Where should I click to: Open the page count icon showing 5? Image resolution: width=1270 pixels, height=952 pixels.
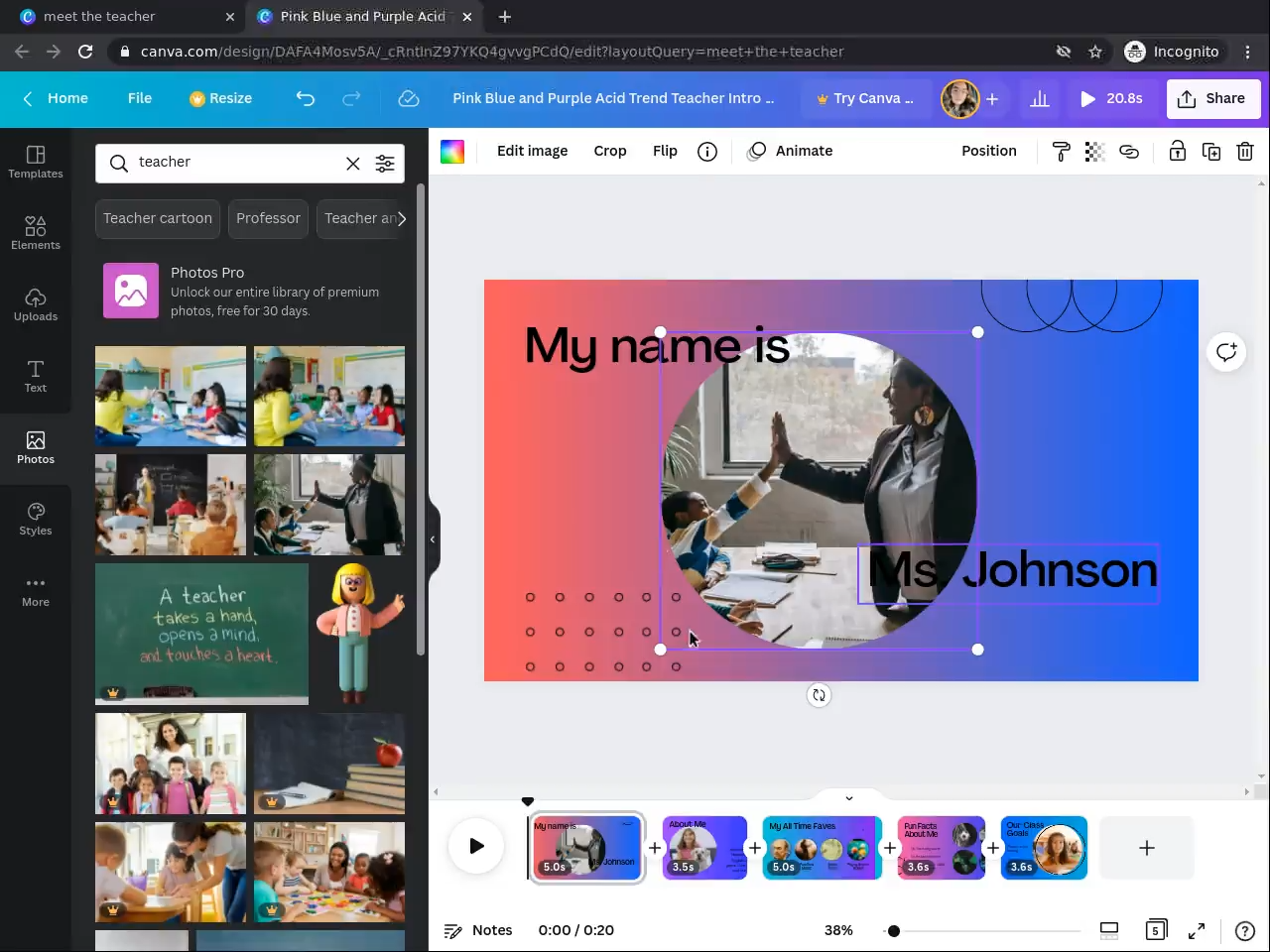pyautogui.click(x=1156, y=930)
